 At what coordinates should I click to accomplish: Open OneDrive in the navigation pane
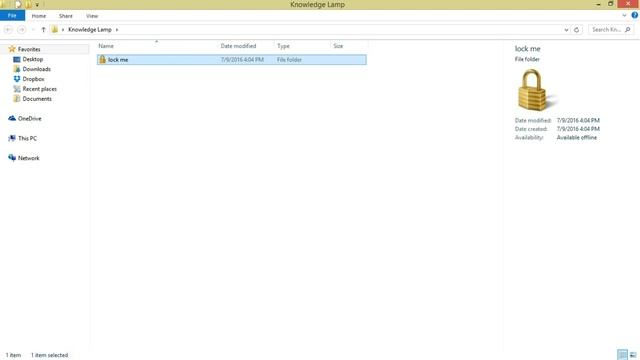30,118
